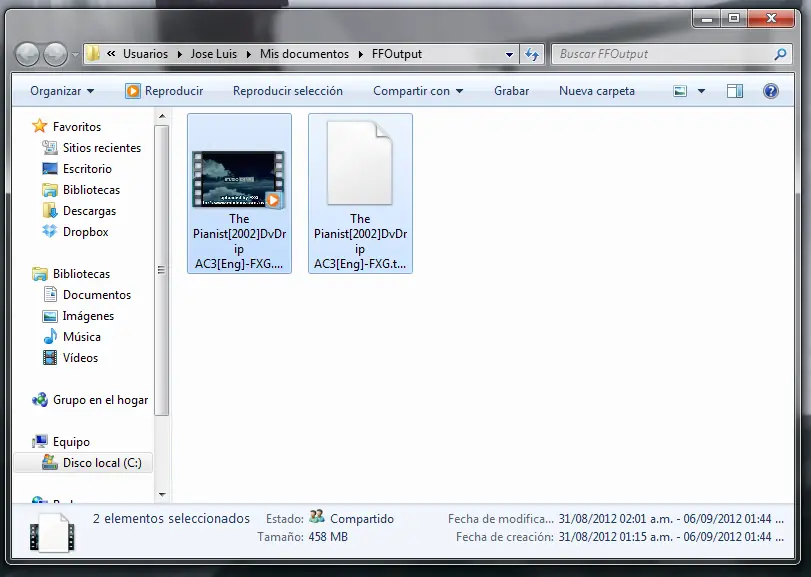Click the Reproducir play icon button
811x577 pixels.
coord(132,91)
